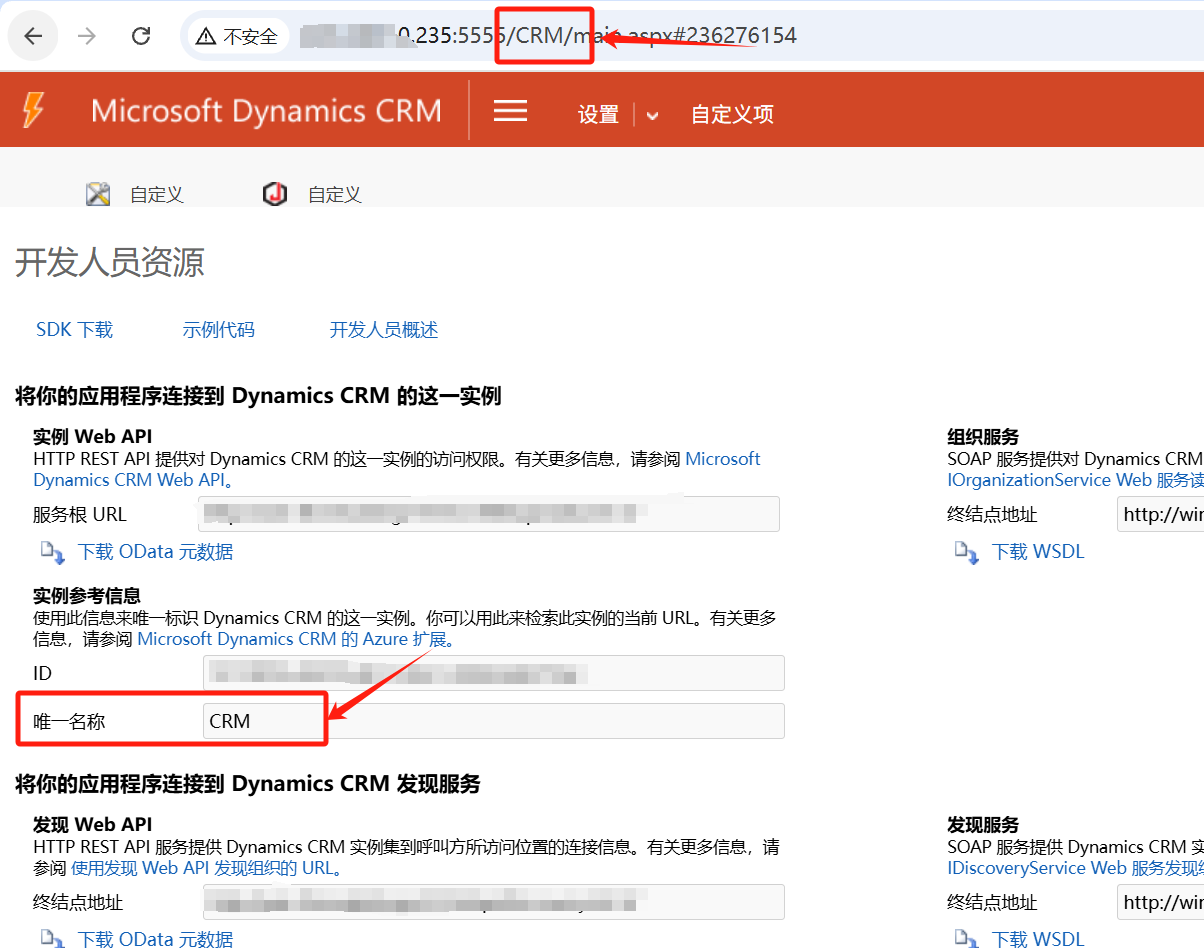Open the SDK 下载 link
This screenshot has width=1204, height=948.
(74, 329)
